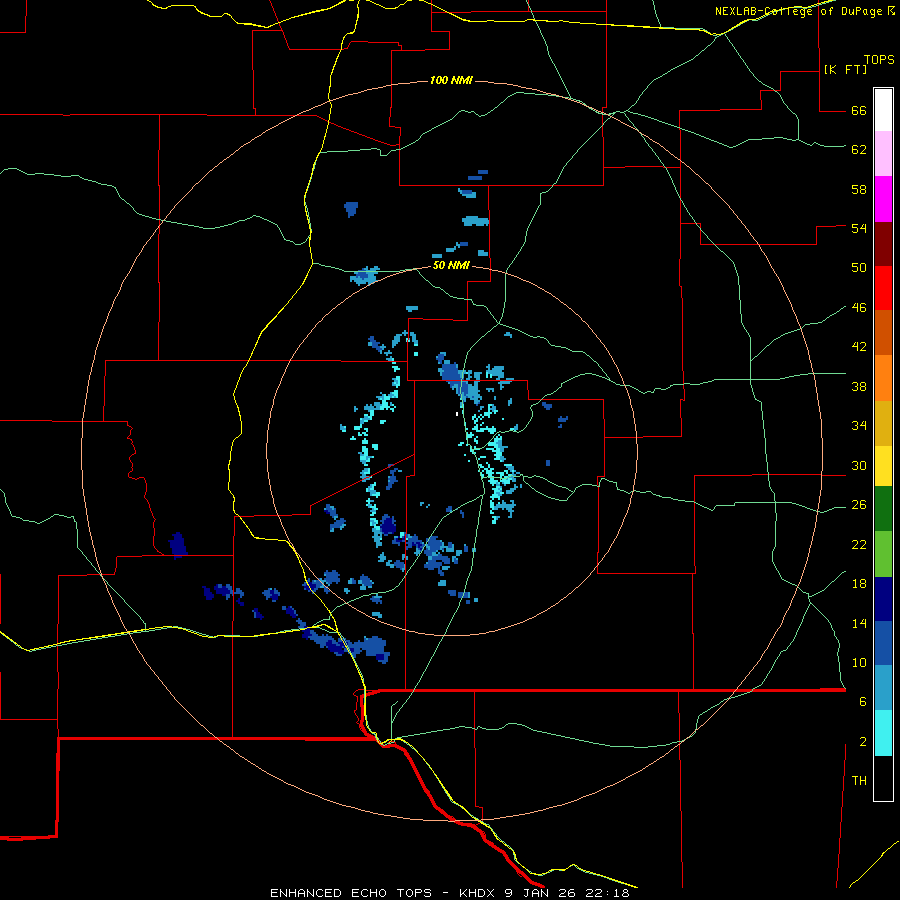Click the cyan 2 kft legend swatch
This screenshot has height=900, width=900.
click(883, 733)
